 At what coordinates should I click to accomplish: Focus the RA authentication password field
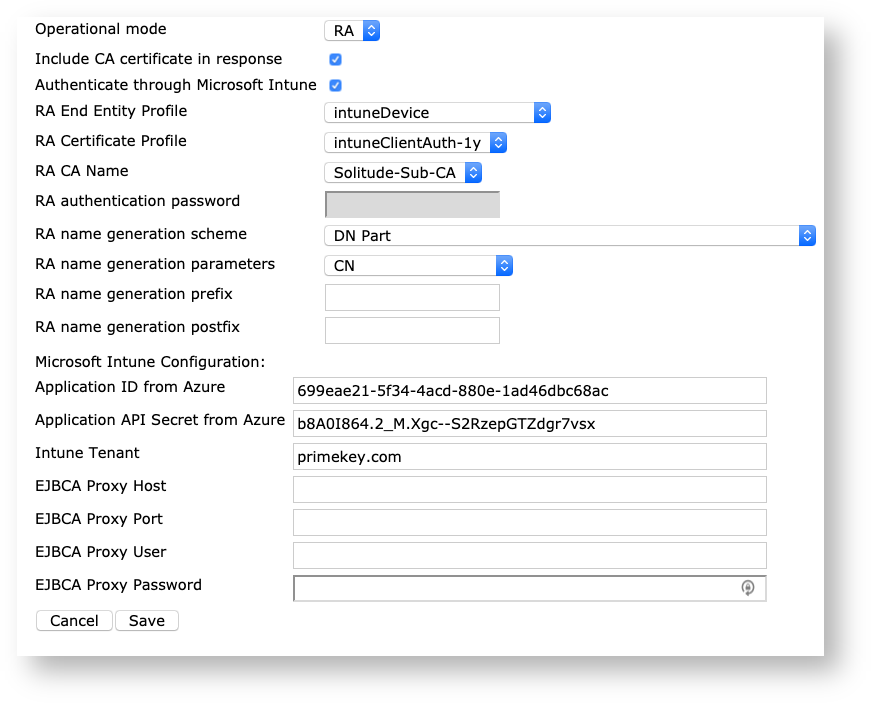pyautogui.click(x=412, y=204)
